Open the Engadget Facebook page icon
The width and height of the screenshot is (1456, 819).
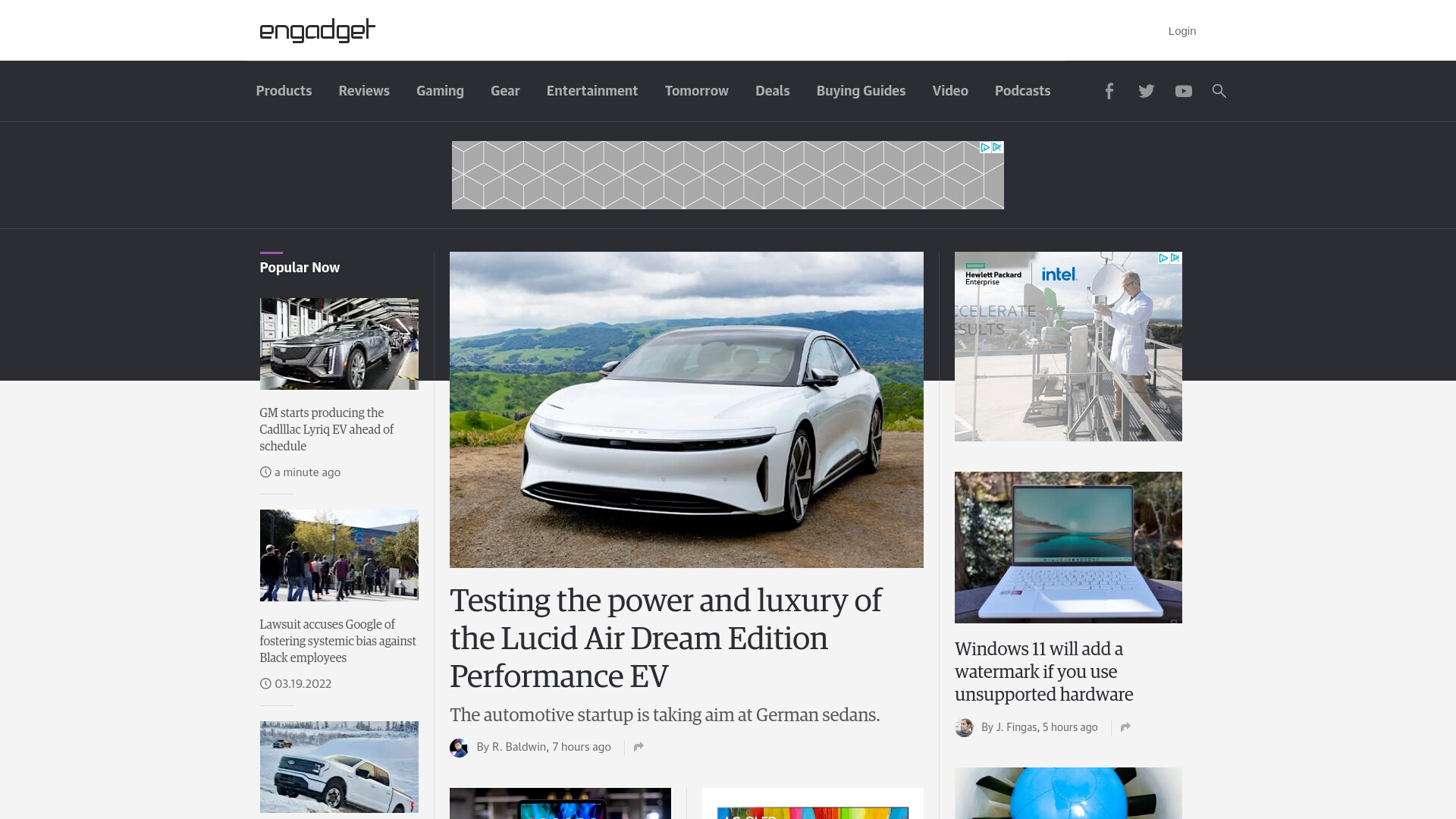coord(1109,91)
